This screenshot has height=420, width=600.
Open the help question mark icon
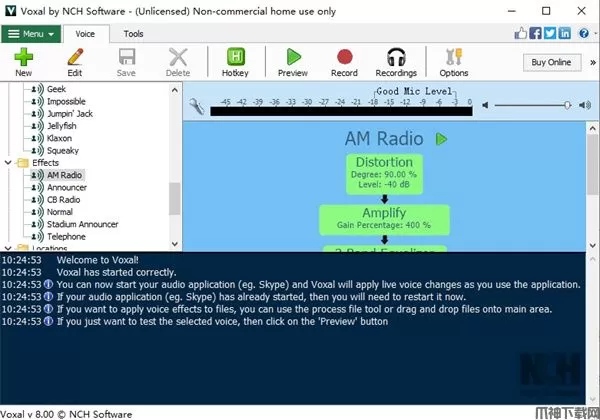click(x=584, y=33)
